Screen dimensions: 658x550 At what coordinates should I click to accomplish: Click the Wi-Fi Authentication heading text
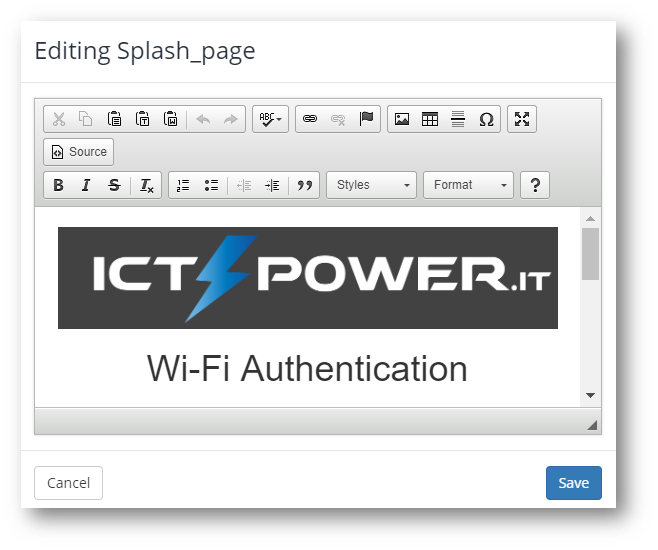[x=307, y=369]
